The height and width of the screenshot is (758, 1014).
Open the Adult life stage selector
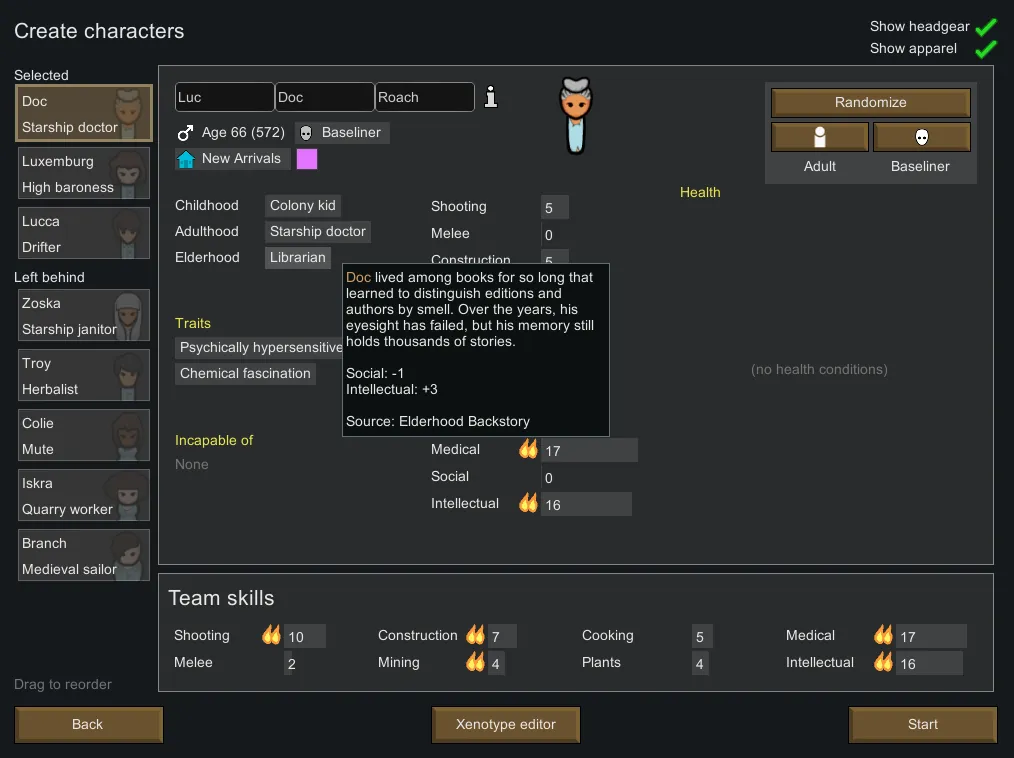820,137
